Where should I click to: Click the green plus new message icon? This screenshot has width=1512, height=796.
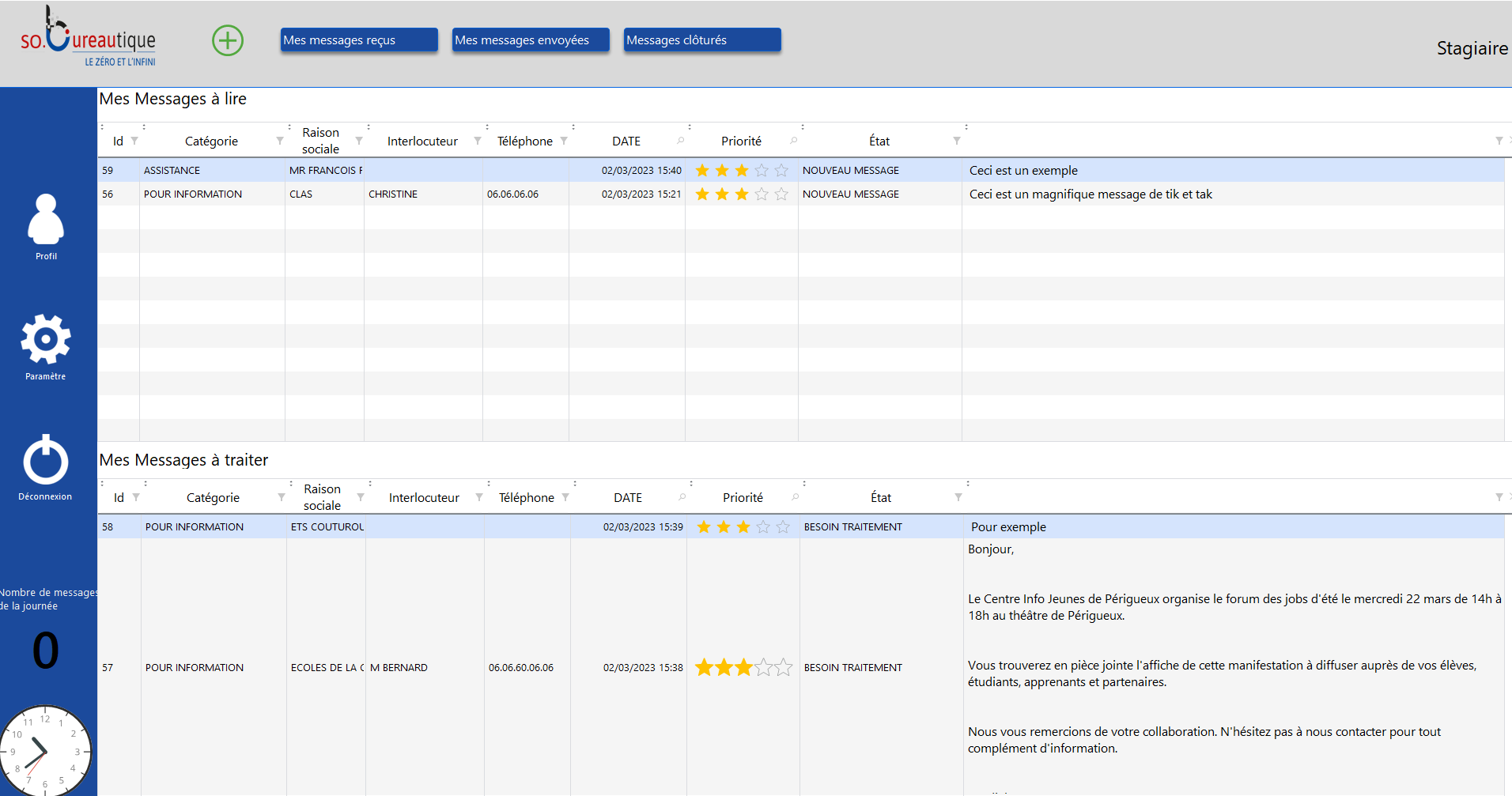(x=228, y=40)
